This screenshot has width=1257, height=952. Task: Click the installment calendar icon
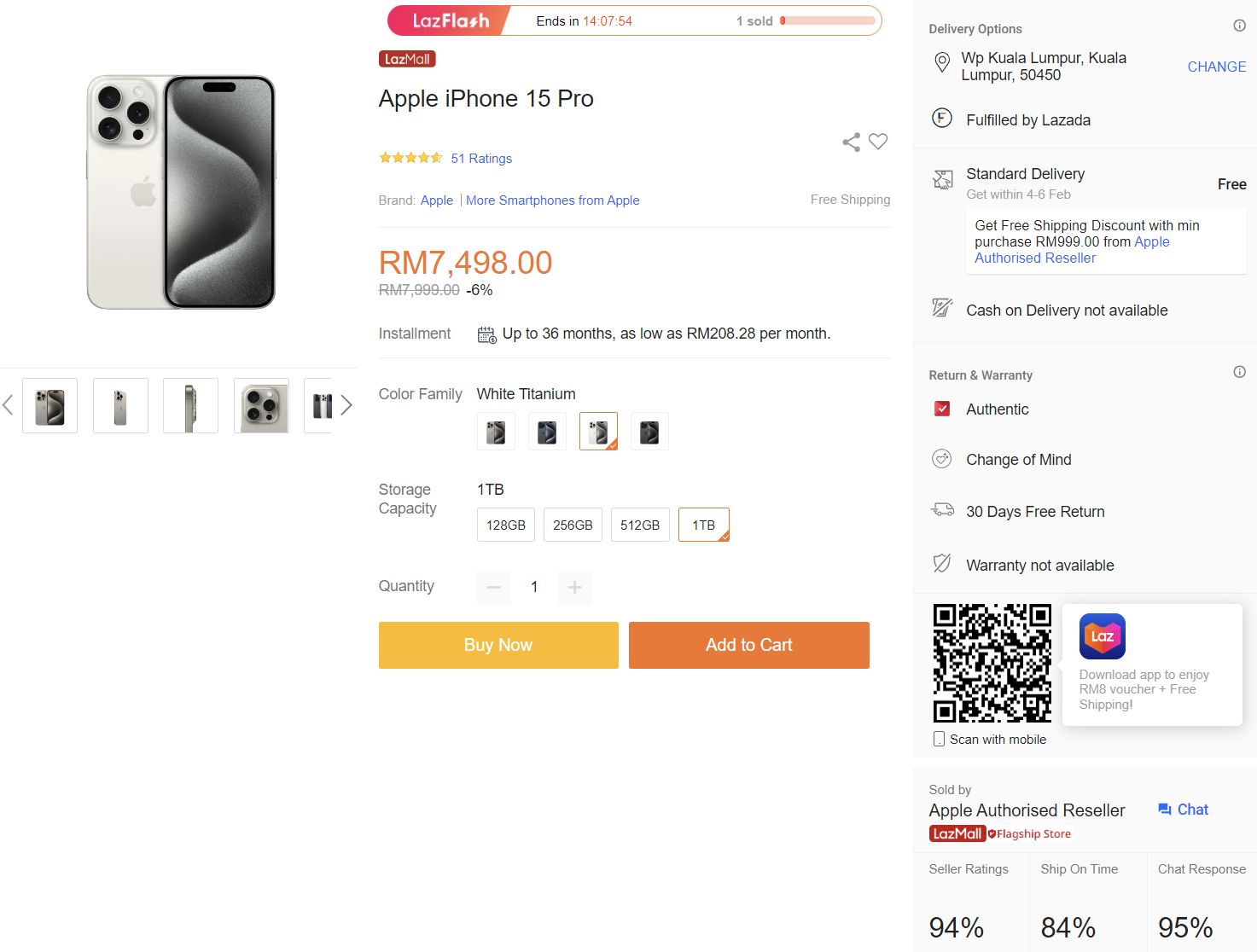point(486,334)
